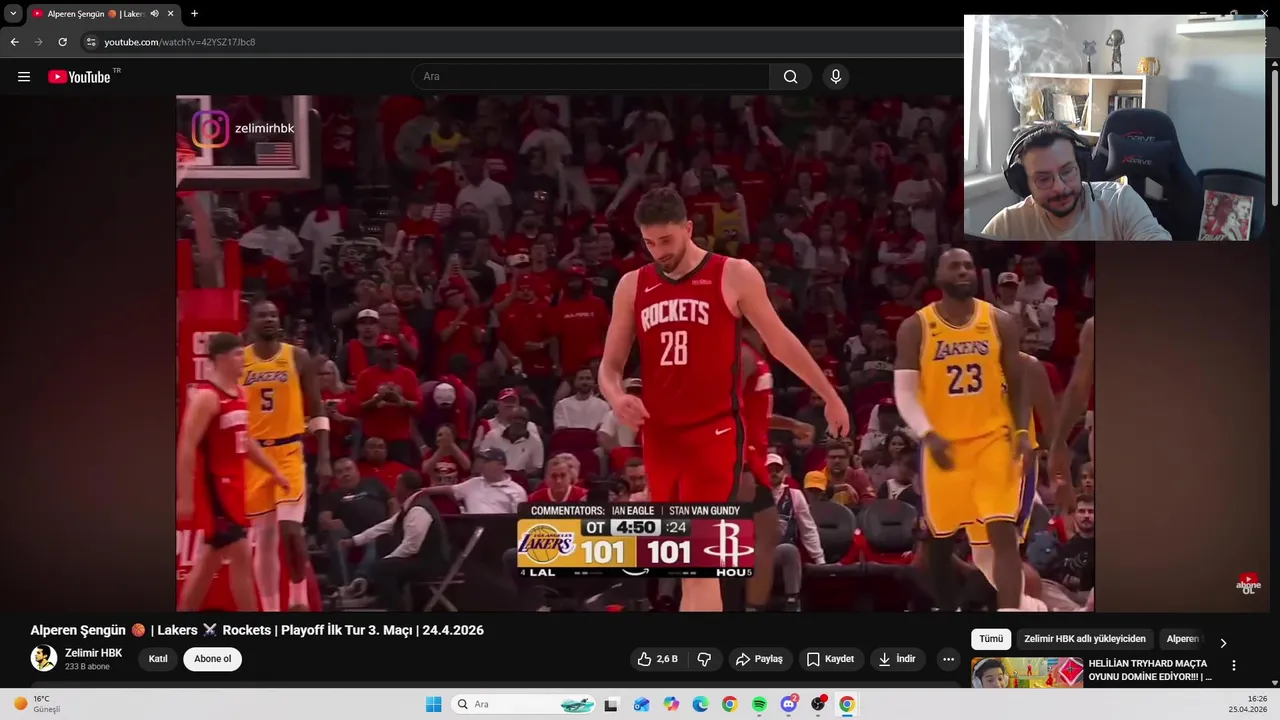Go forward in browser history

[x=39, y=42]
